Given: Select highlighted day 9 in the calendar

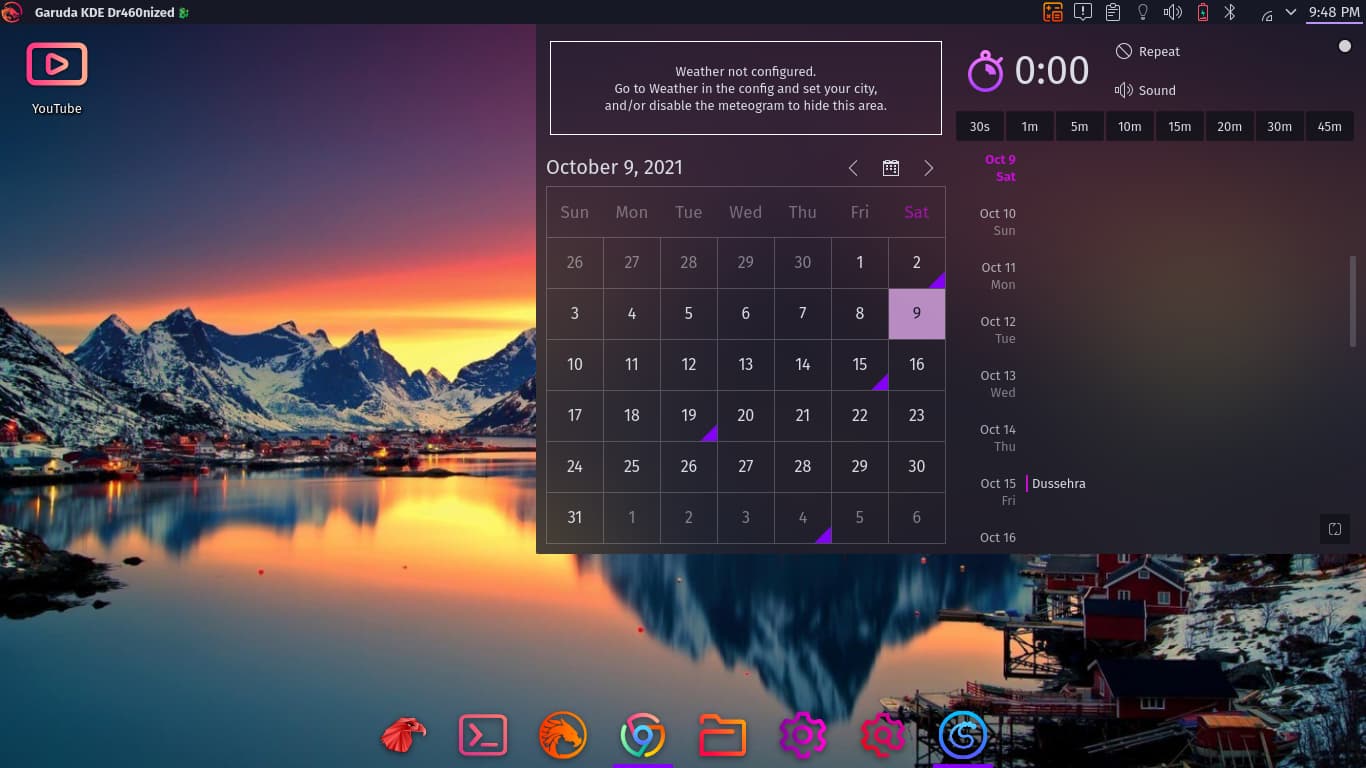Looking at the screenshot, I should (917, 314).
